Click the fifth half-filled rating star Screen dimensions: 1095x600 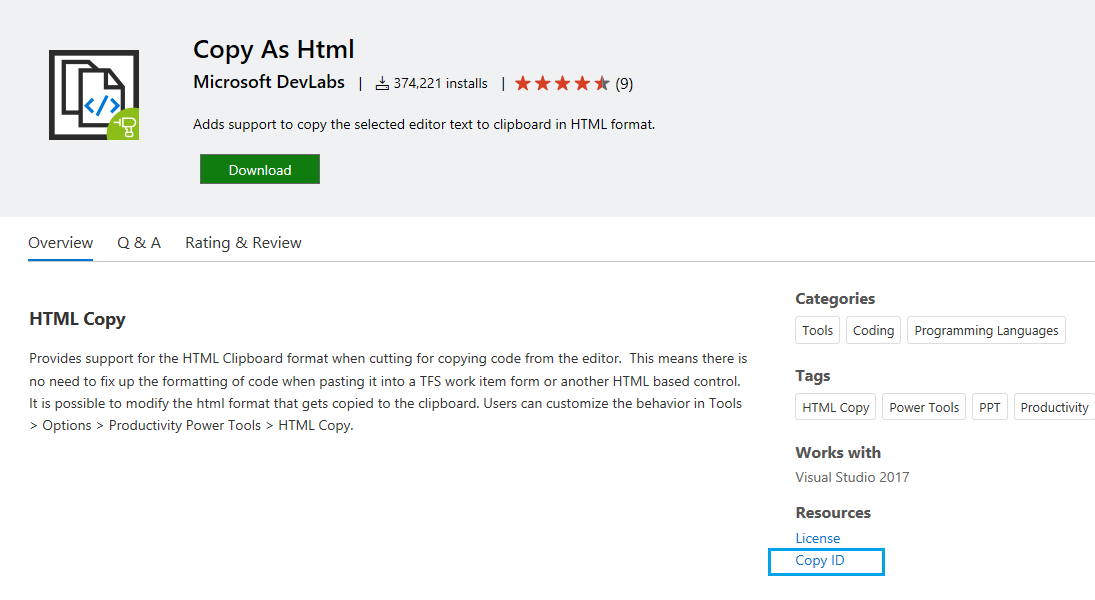602,84
